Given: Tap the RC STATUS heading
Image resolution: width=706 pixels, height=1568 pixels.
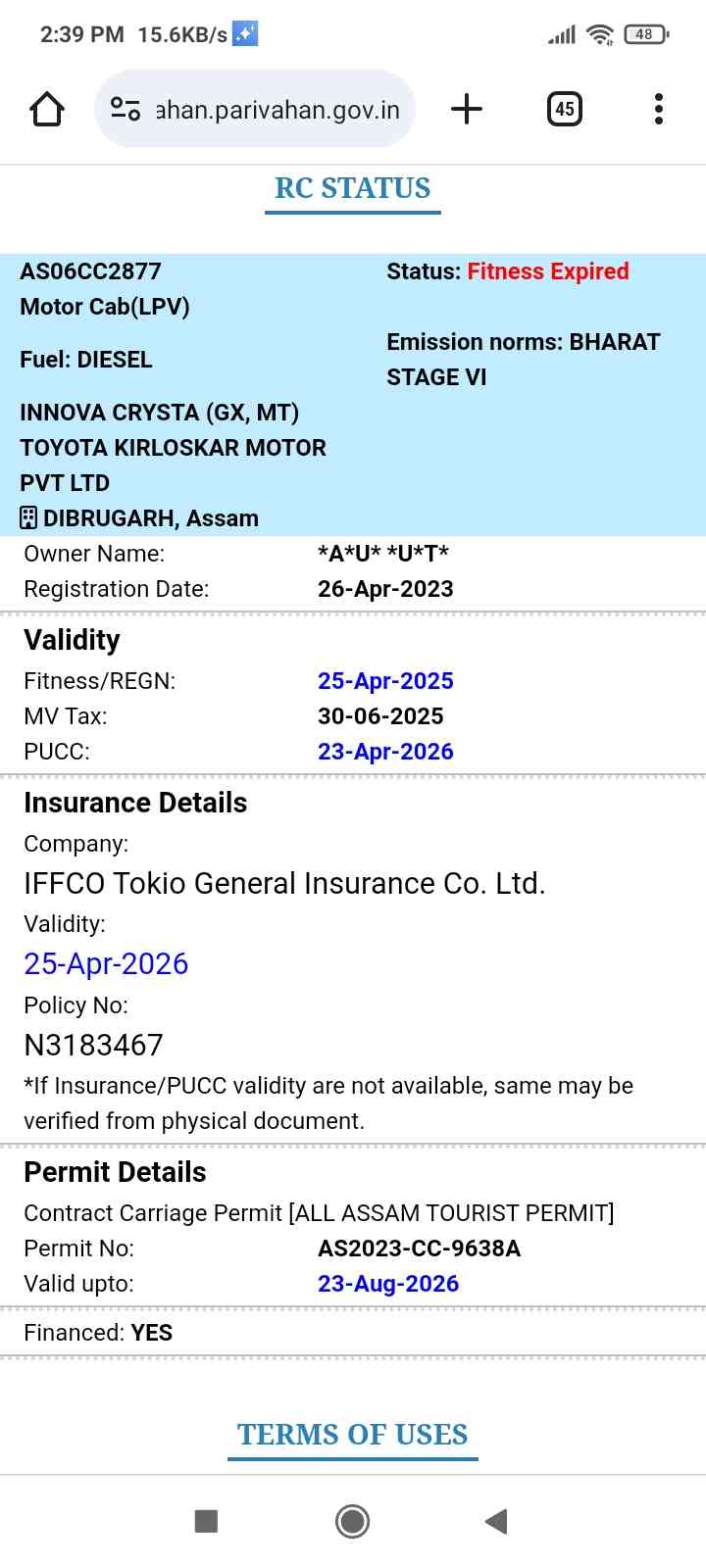Looking at the screenshot, I should [x=353, y=188].
